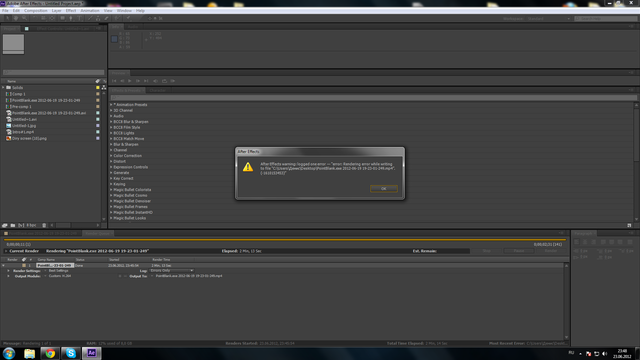
Task: Toggle audio mute in Preview panel
Action: (x=156, y=81)
